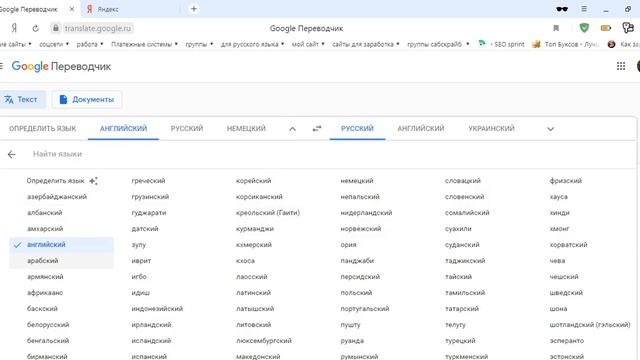Choose иврит from the language list
Viewport: 640px width, 360px height.
141,260
